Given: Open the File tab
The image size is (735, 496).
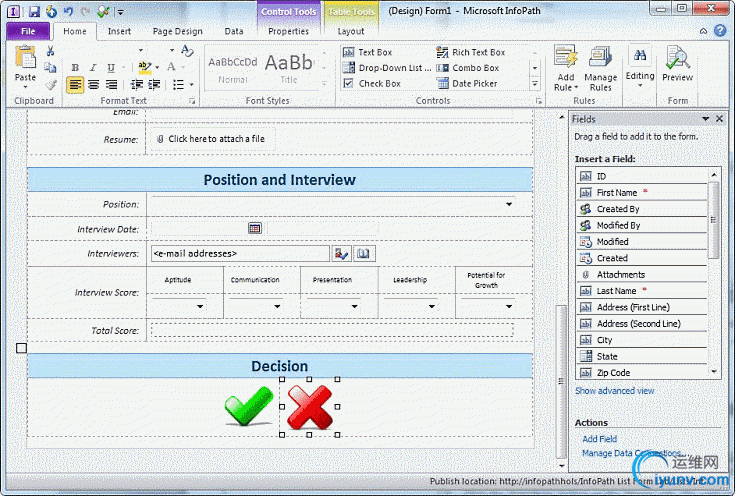Looking at the screenshot, I should [x=28, y=31].
